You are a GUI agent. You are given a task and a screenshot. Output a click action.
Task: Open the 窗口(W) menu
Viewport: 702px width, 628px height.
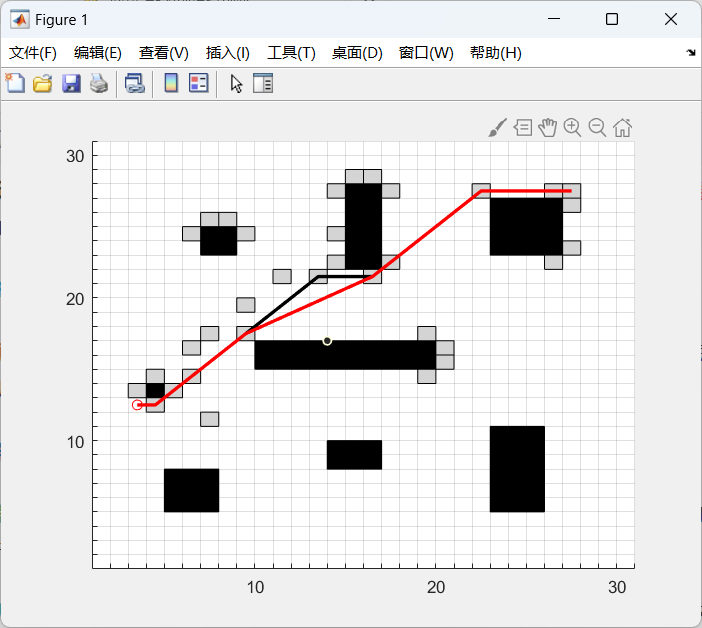(x=426, y=53)
